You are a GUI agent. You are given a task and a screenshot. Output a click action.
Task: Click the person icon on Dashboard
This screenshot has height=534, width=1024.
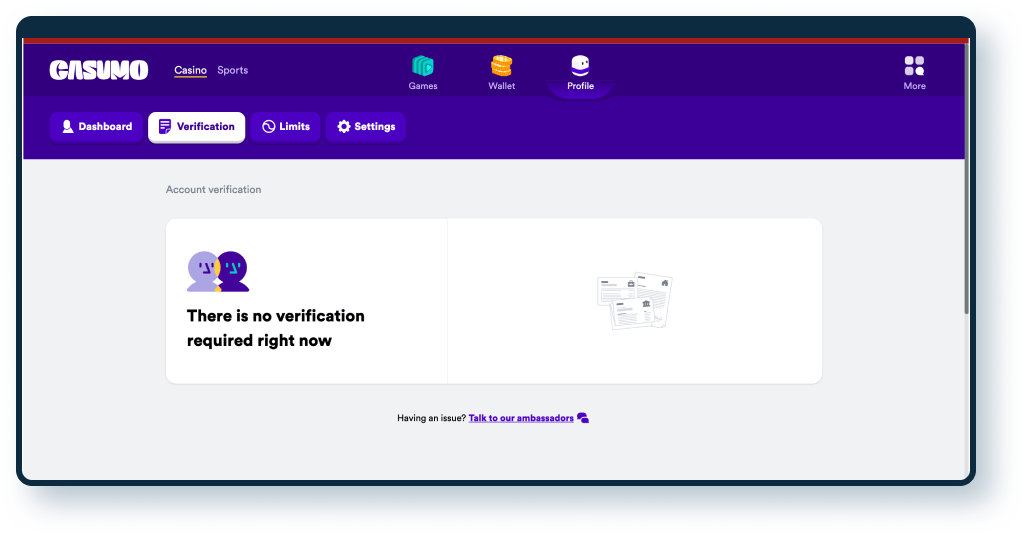tap(67, 127)
